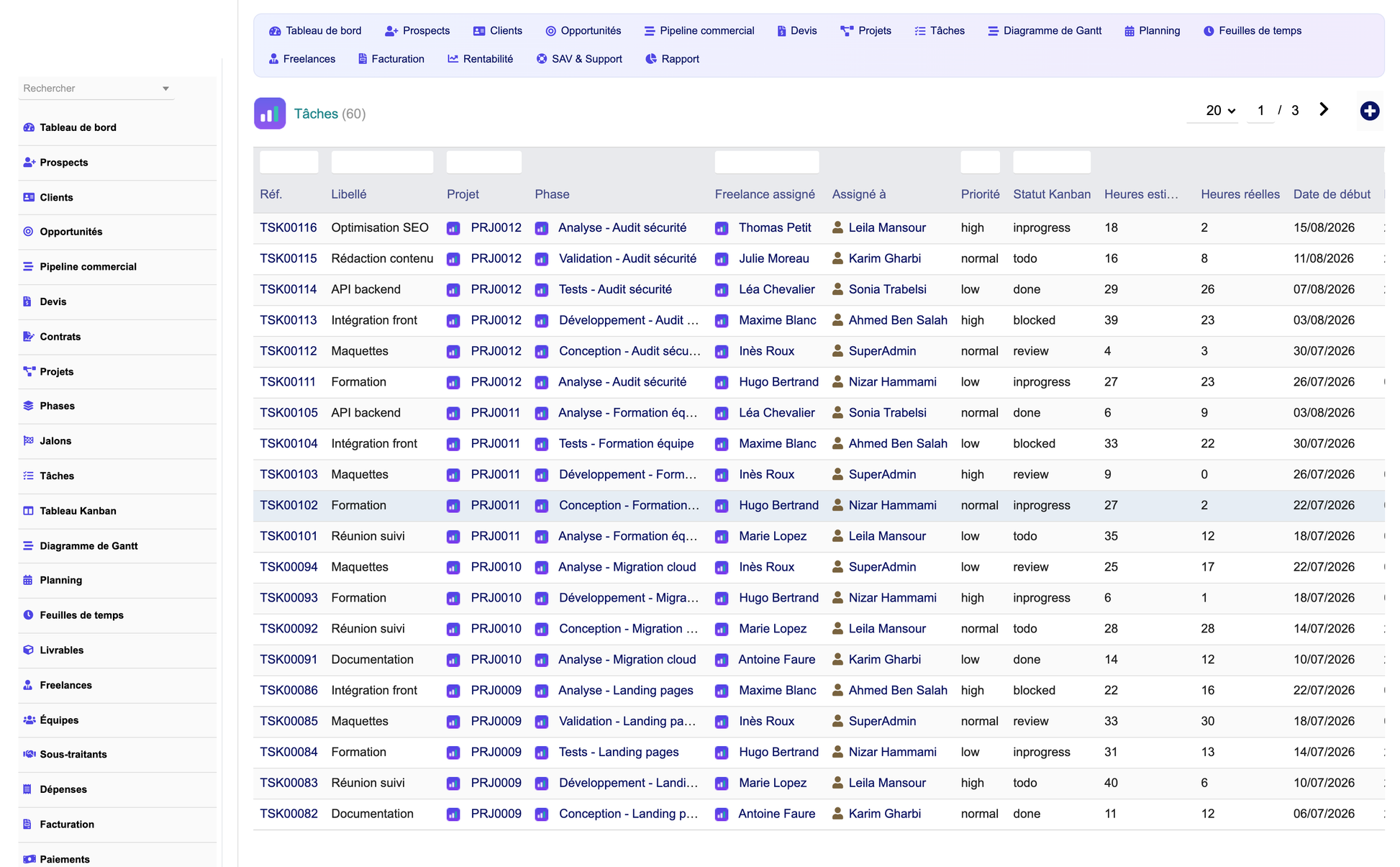The image size is (1400, 867).
Task: Open Rentabilité in top navigation
Action: tap(481, 59)
